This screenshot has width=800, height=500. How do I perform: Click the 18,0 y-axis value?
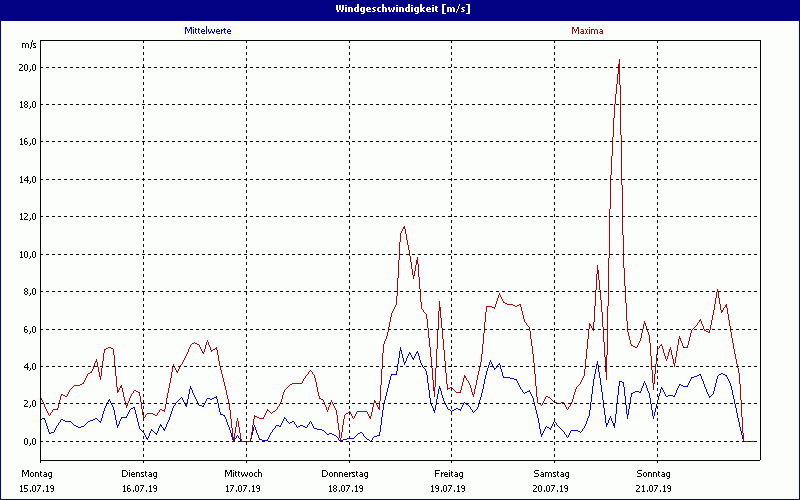point(27,105)
